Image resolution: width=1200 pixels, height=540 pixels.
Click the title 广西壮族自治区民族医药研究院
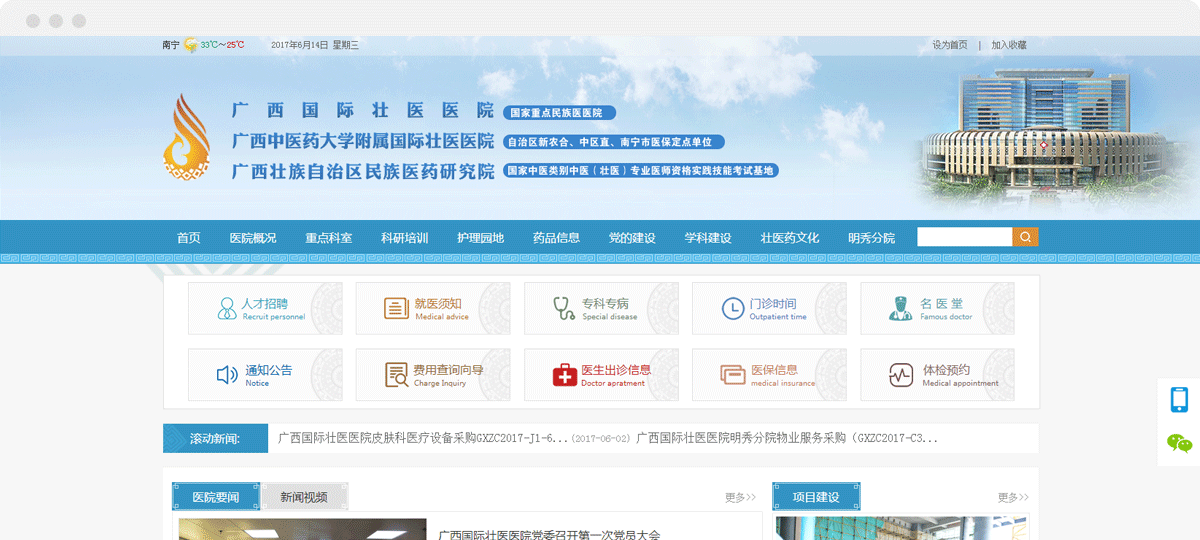point(363,171)
